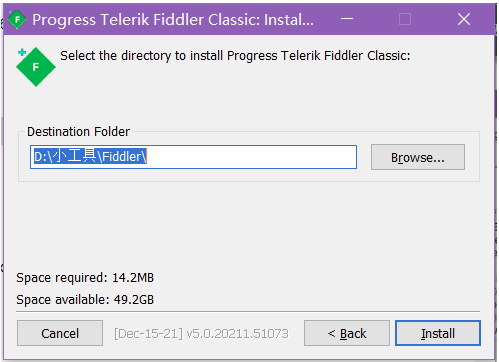This screenshot has width=499, height=362.
Task: Start installation with the Install button
Action: tap(438, 333)
